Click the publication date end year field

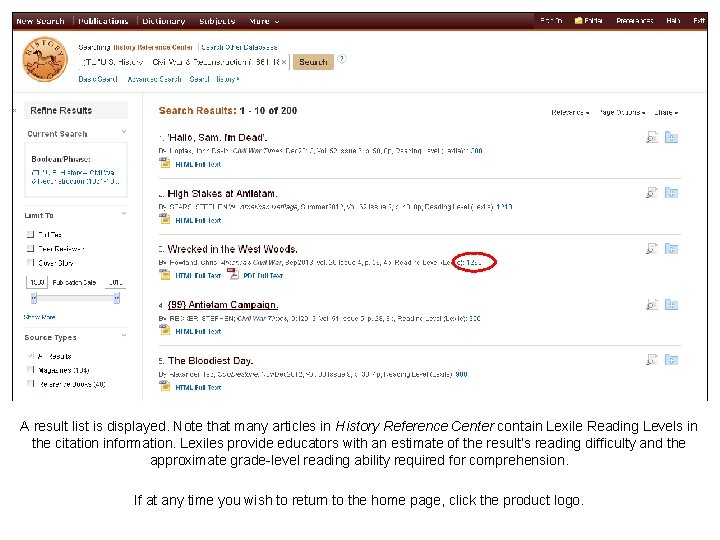point(115,282)
